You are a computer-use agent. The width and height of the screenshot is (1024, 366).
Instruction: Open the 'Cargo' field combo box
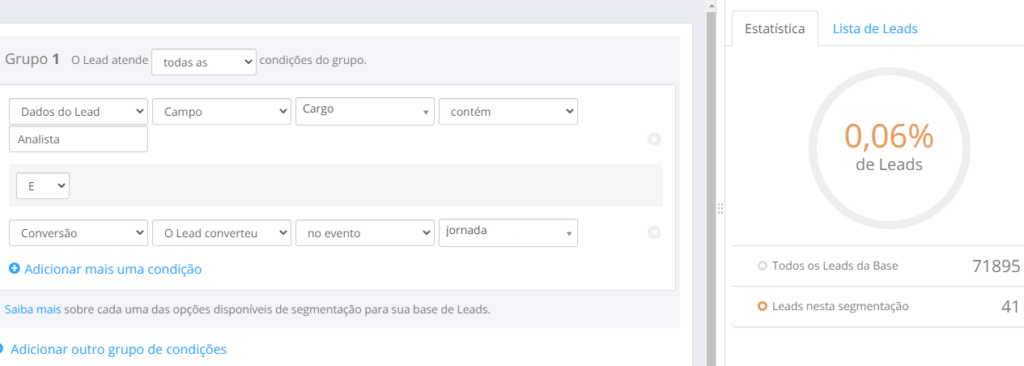[365, 112]
